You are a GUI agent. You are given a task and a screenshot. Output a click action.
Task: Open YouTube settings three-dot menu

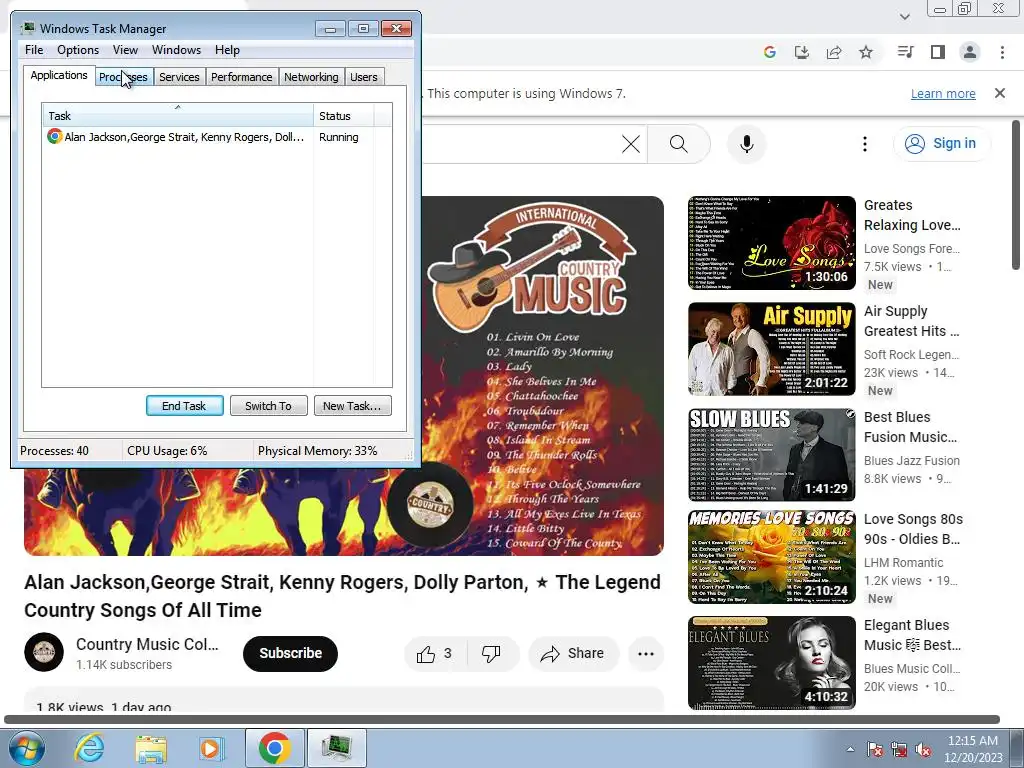pos(865,144)
